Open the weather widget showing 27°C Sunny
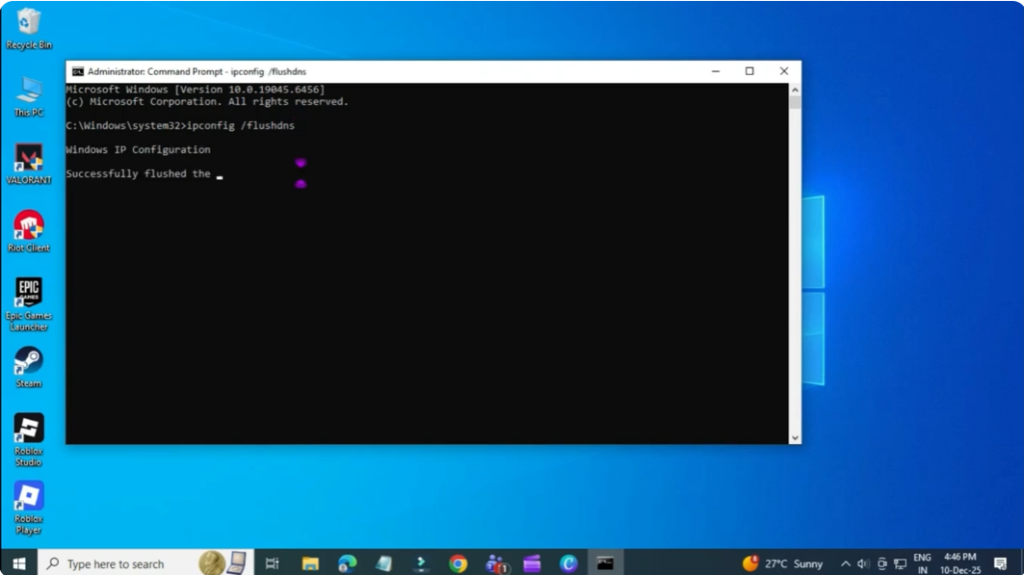This screenshot has width=1024, height=575. [x=782, y=563]
